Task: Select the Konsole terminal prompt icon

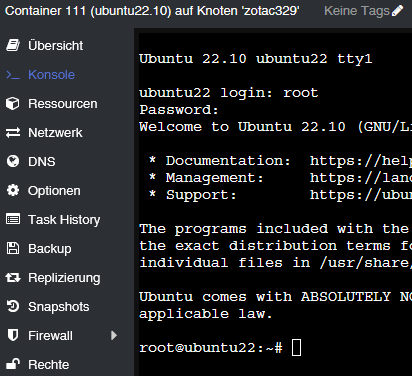Action: point(13,75)
